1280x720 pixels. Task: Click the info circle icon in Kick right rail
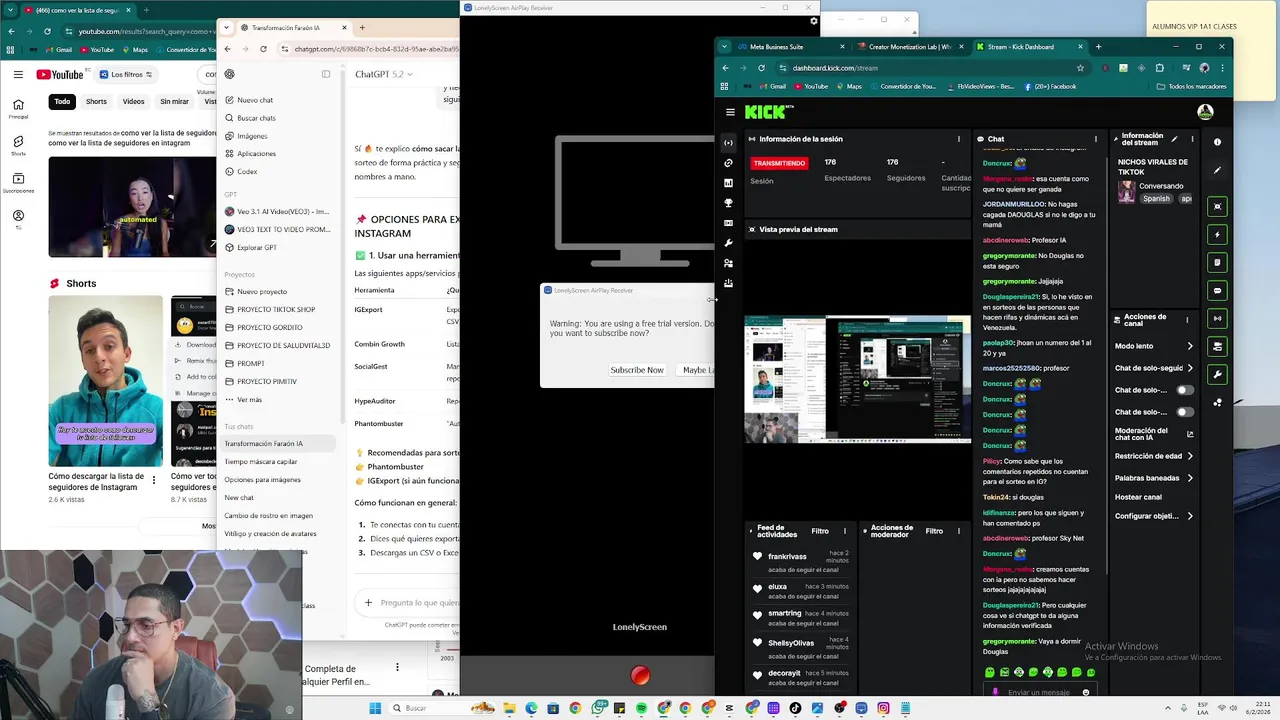pyautogui.click(x=1217, y=142)
